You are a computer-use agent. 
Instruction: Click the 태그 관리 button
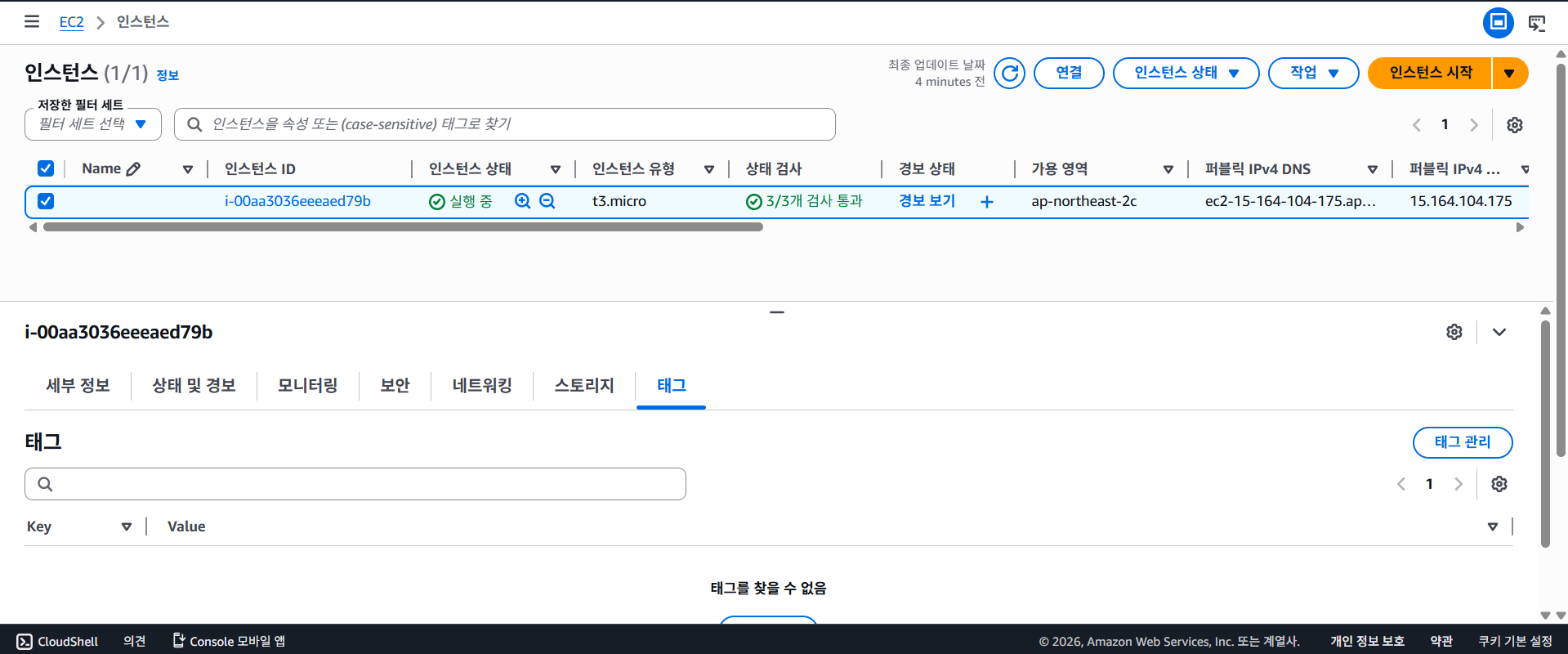(1463, 442)
